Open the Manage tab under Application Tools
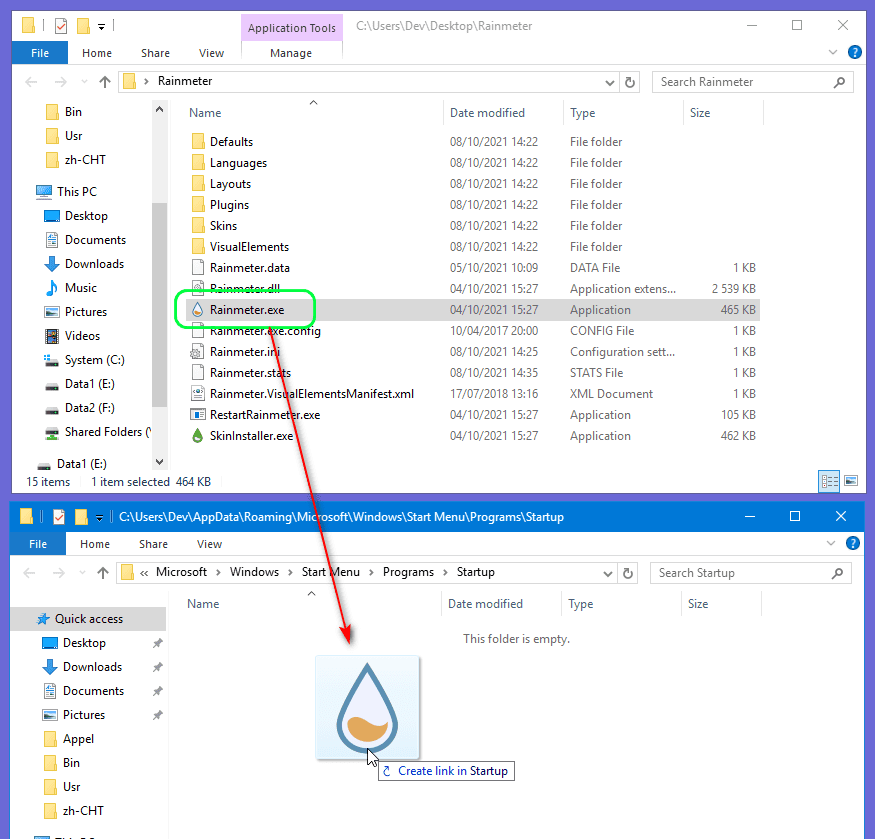 [x=291, y=53]
